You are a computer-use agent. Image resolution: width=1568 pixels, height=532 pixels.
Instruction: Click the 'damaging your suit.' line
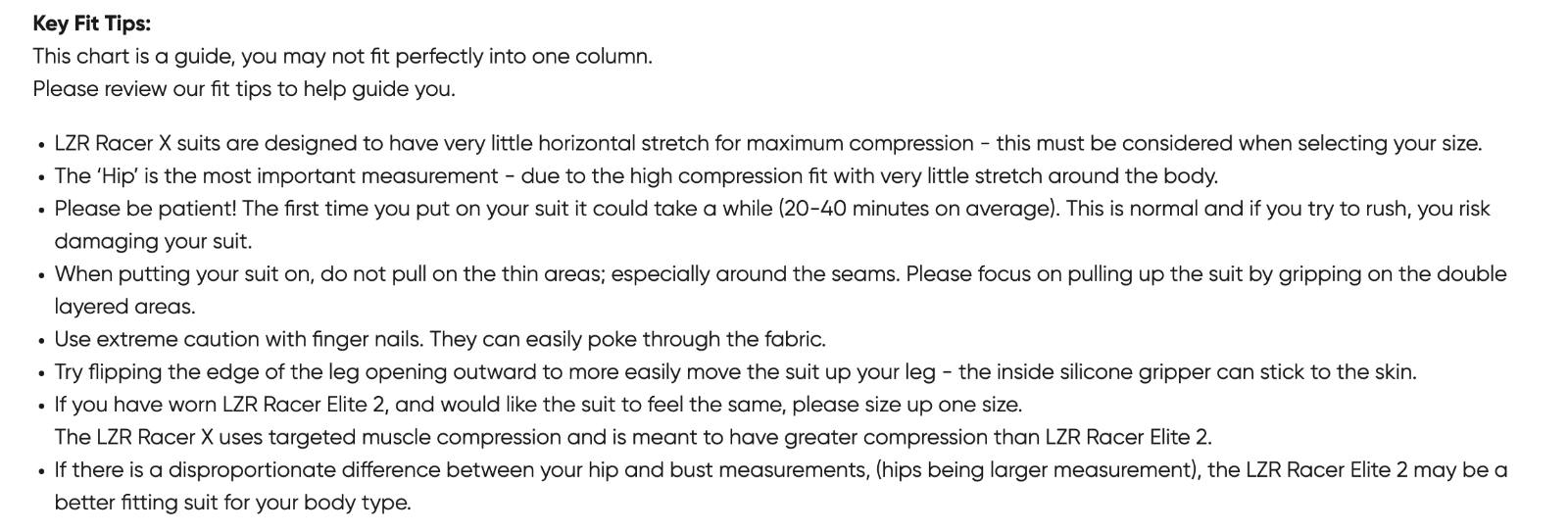pyautogui.click(x=153, y=241)
